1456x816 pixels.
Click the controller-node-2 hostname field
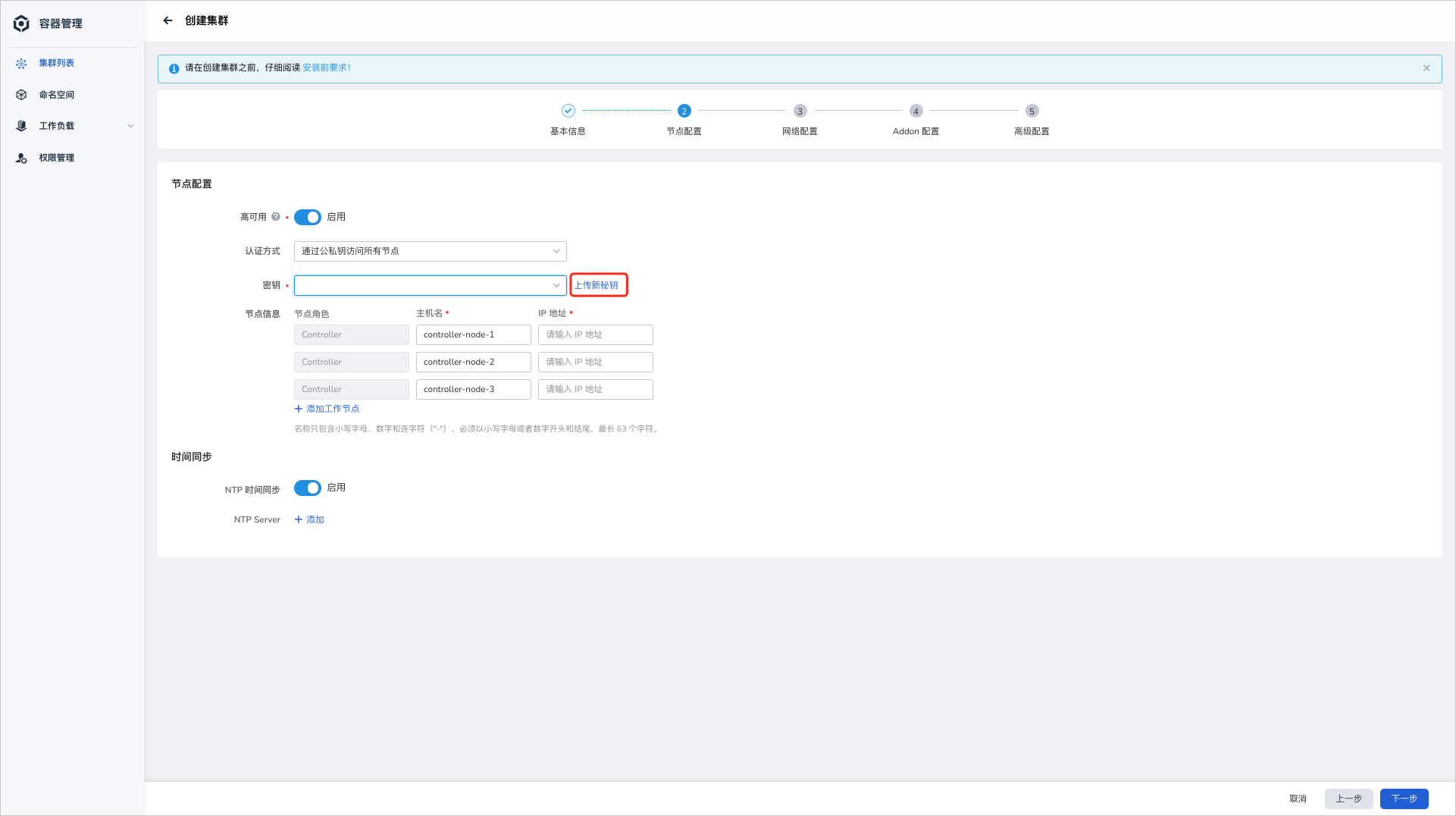pyautogui.click(x=473, y=362)
